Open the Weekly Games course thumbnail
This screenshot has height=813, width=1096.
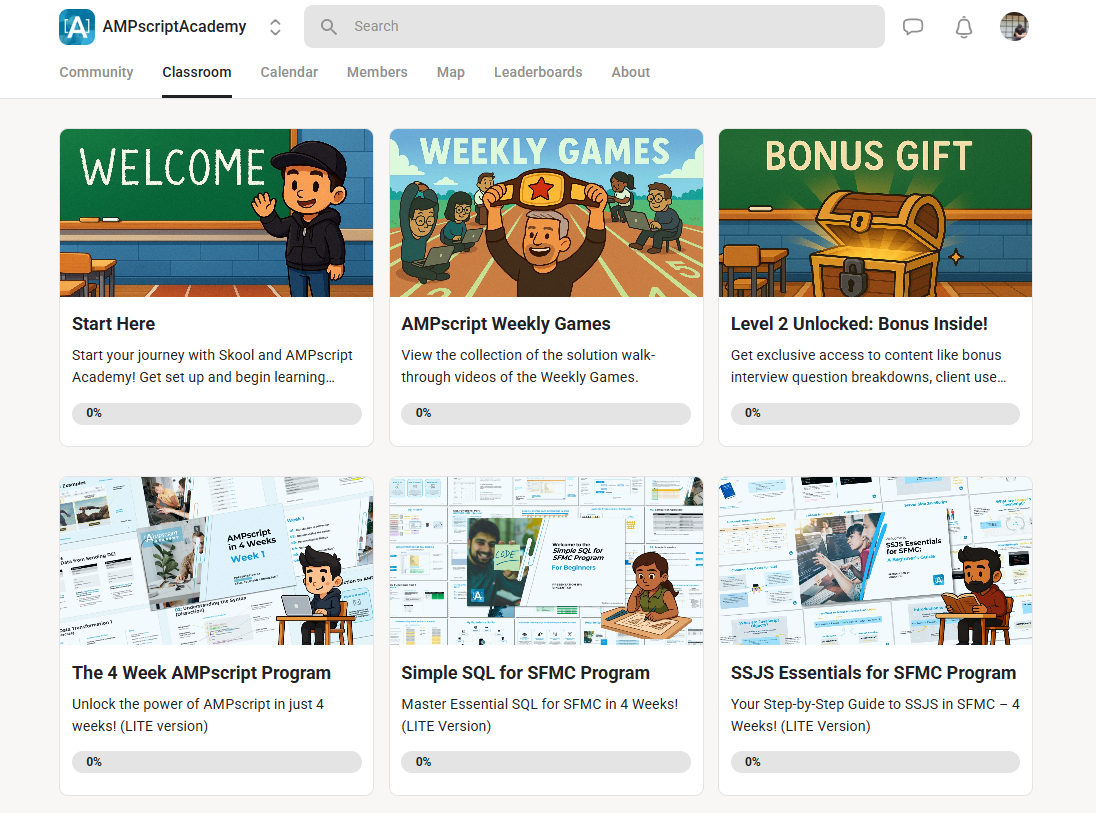[547, 213]
